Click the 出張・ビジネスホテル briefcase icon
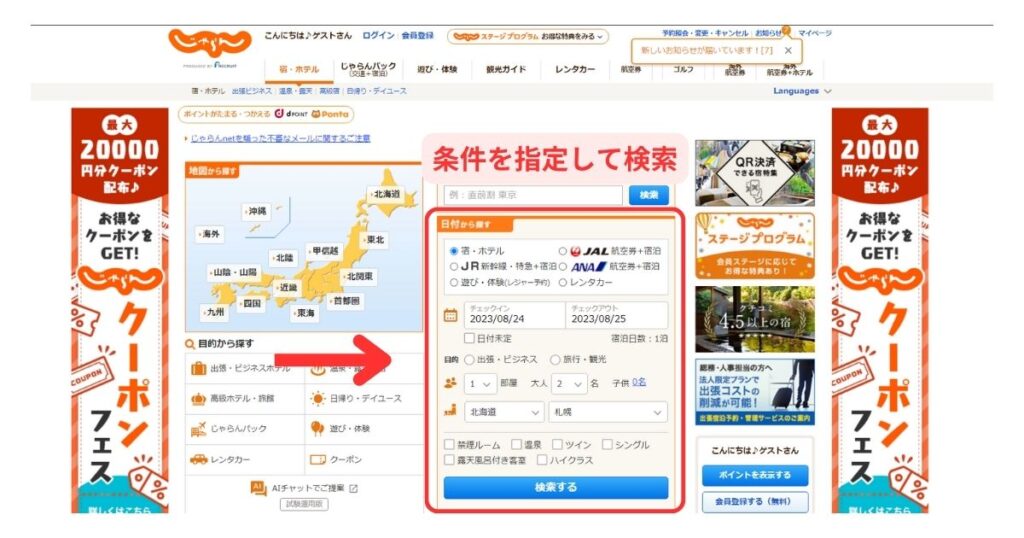 pos(198,368)
